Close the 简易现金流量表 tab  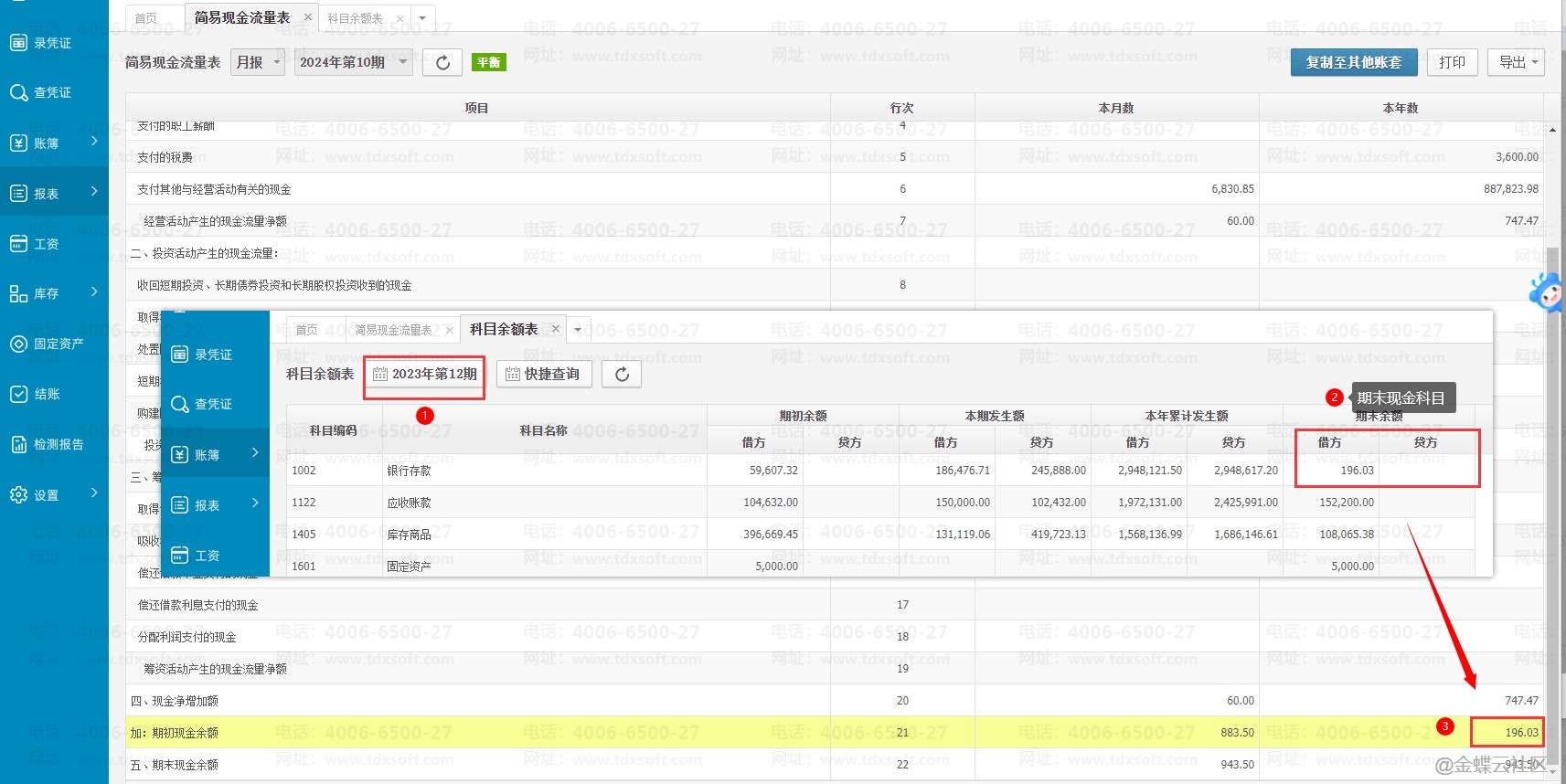click(307, 17)
